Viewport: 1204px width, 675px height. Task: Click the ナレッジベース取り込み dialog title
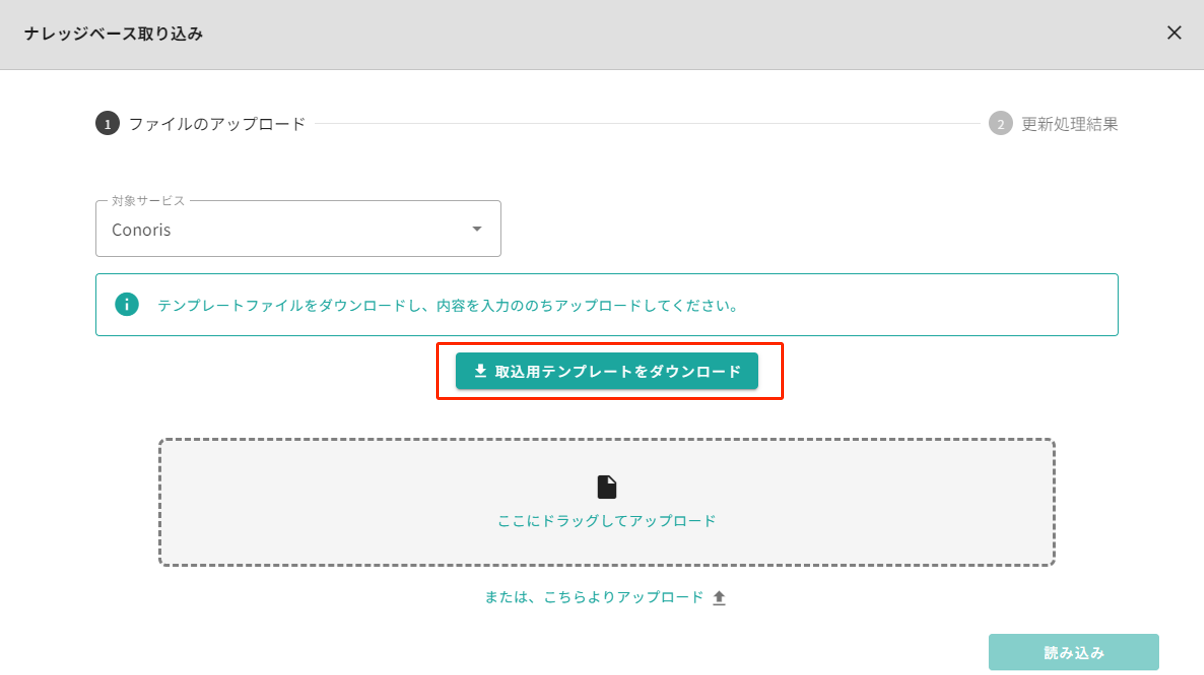pyautogui.click(x=111, y=32)
